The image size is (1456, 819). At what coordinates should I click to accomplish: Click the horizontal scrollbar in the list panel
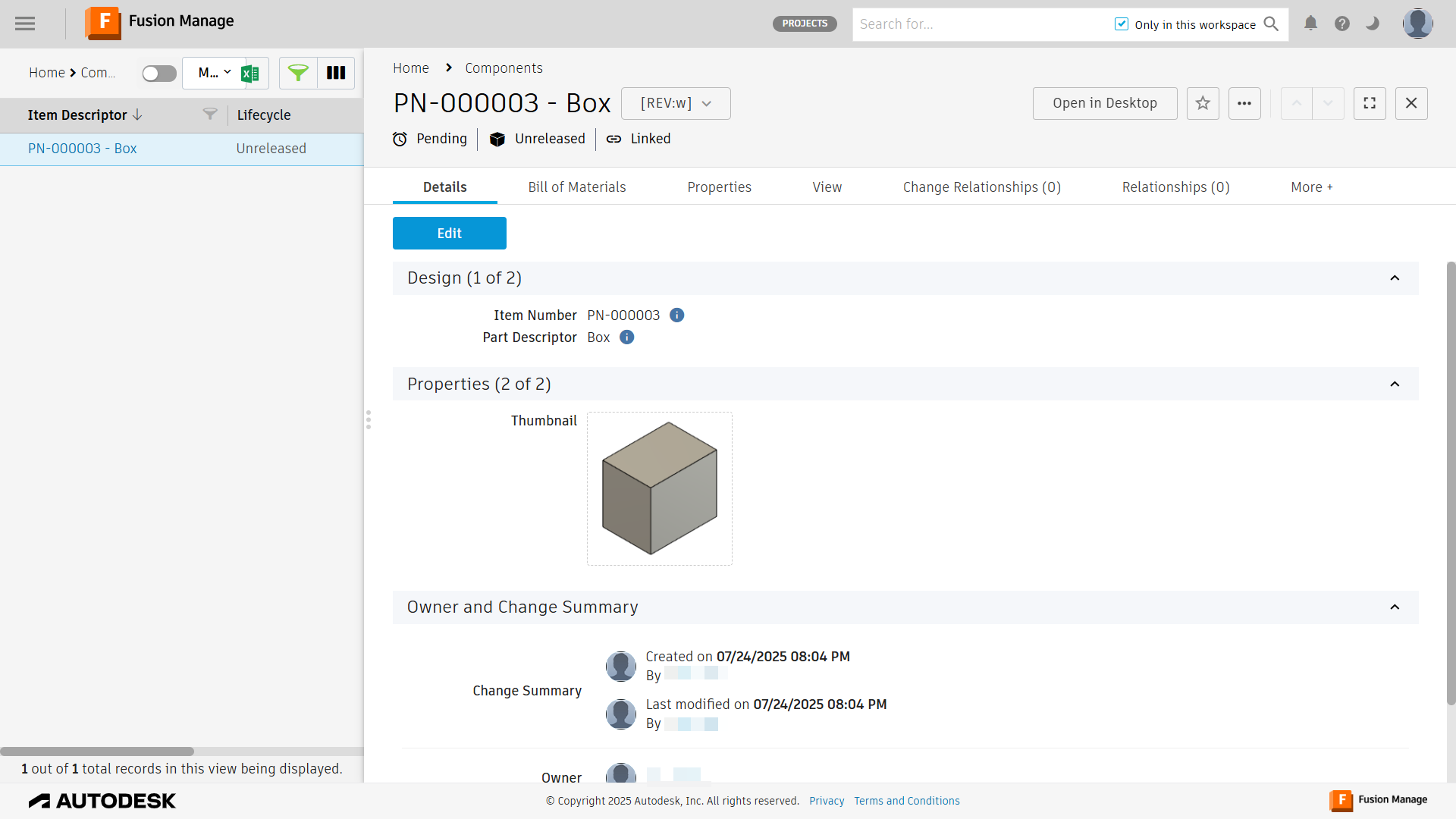coord(97,752)
